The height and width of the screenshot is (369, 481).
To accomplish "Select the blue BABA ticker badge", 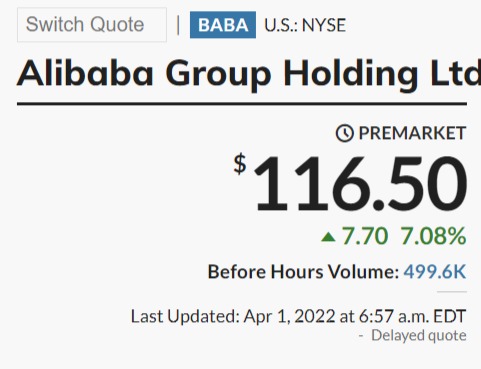I will [x=223, y=25].
